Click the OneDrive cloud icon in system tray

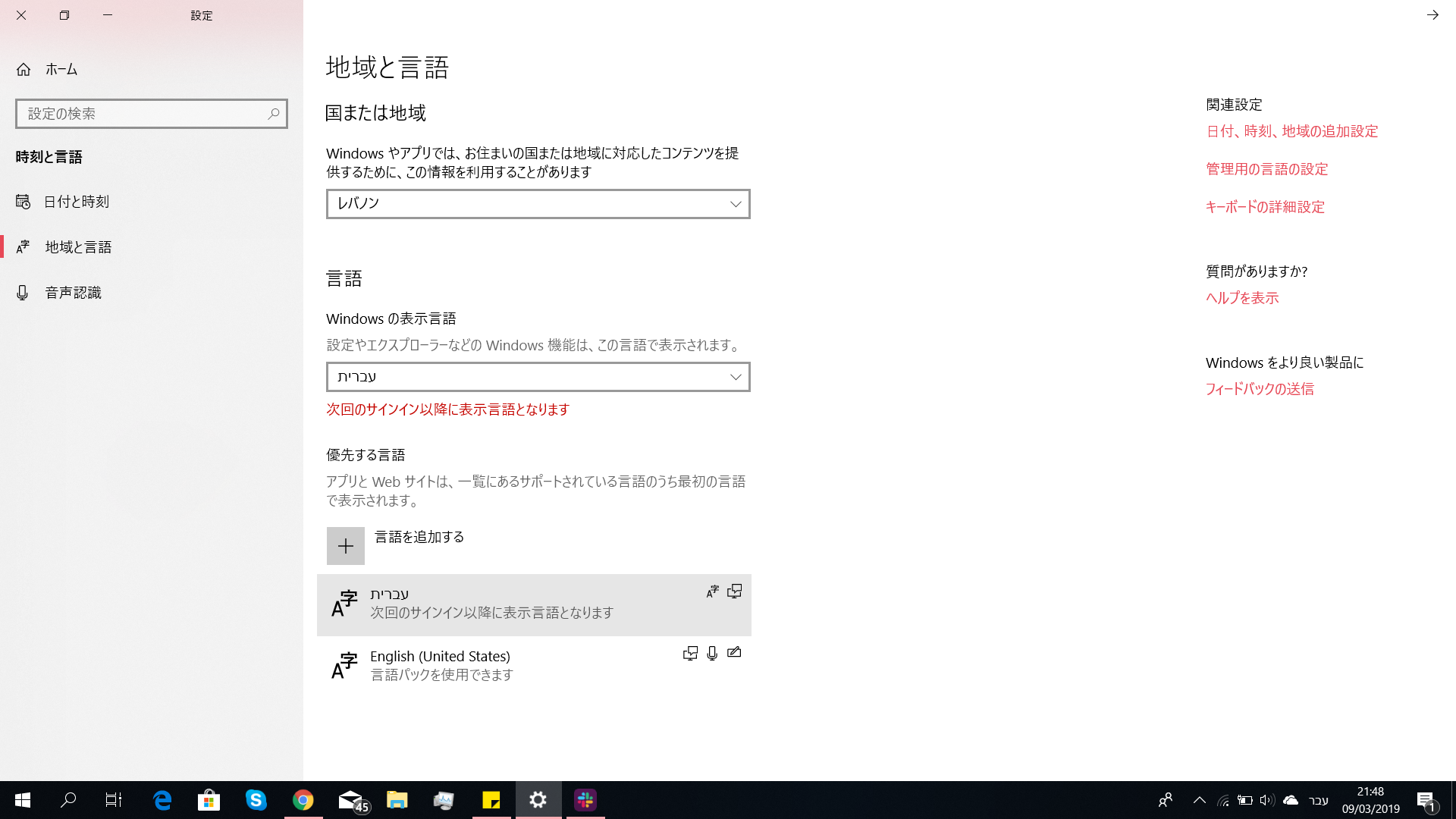tap(1290, 800)
